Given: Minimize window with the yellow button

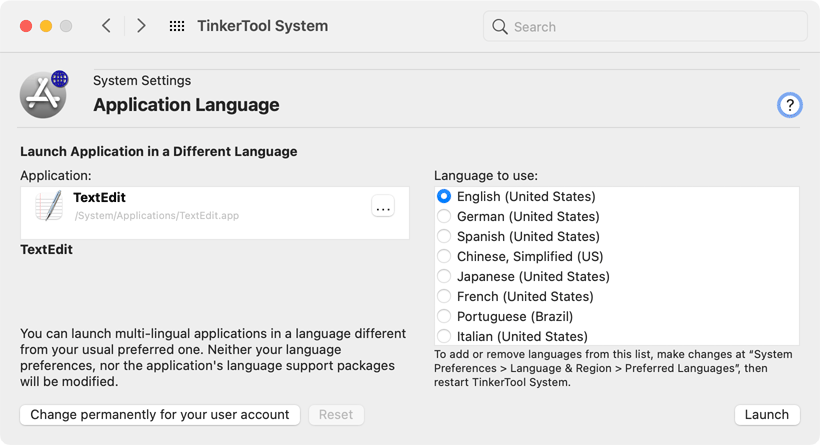Looking at the screenshot, I should pos(46,26).
